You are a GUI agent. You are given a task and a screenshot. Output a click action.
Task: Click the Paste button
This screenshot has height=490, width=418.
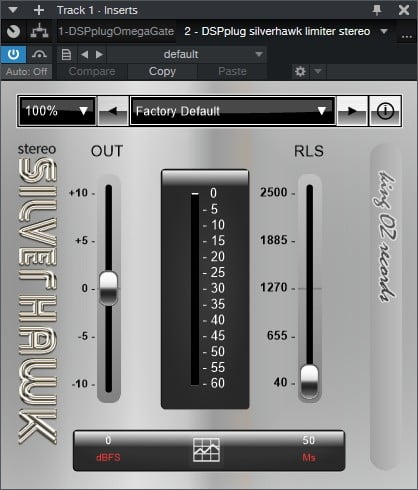coord(232,71)
